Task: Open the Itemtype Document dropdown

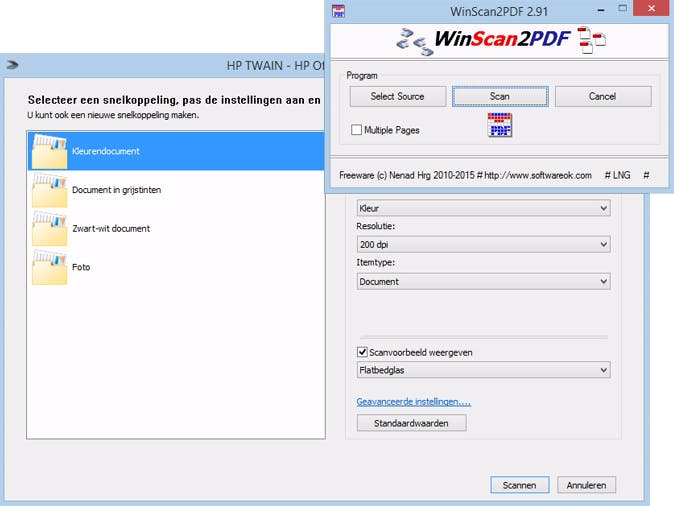Action: [x=484, y=281]
